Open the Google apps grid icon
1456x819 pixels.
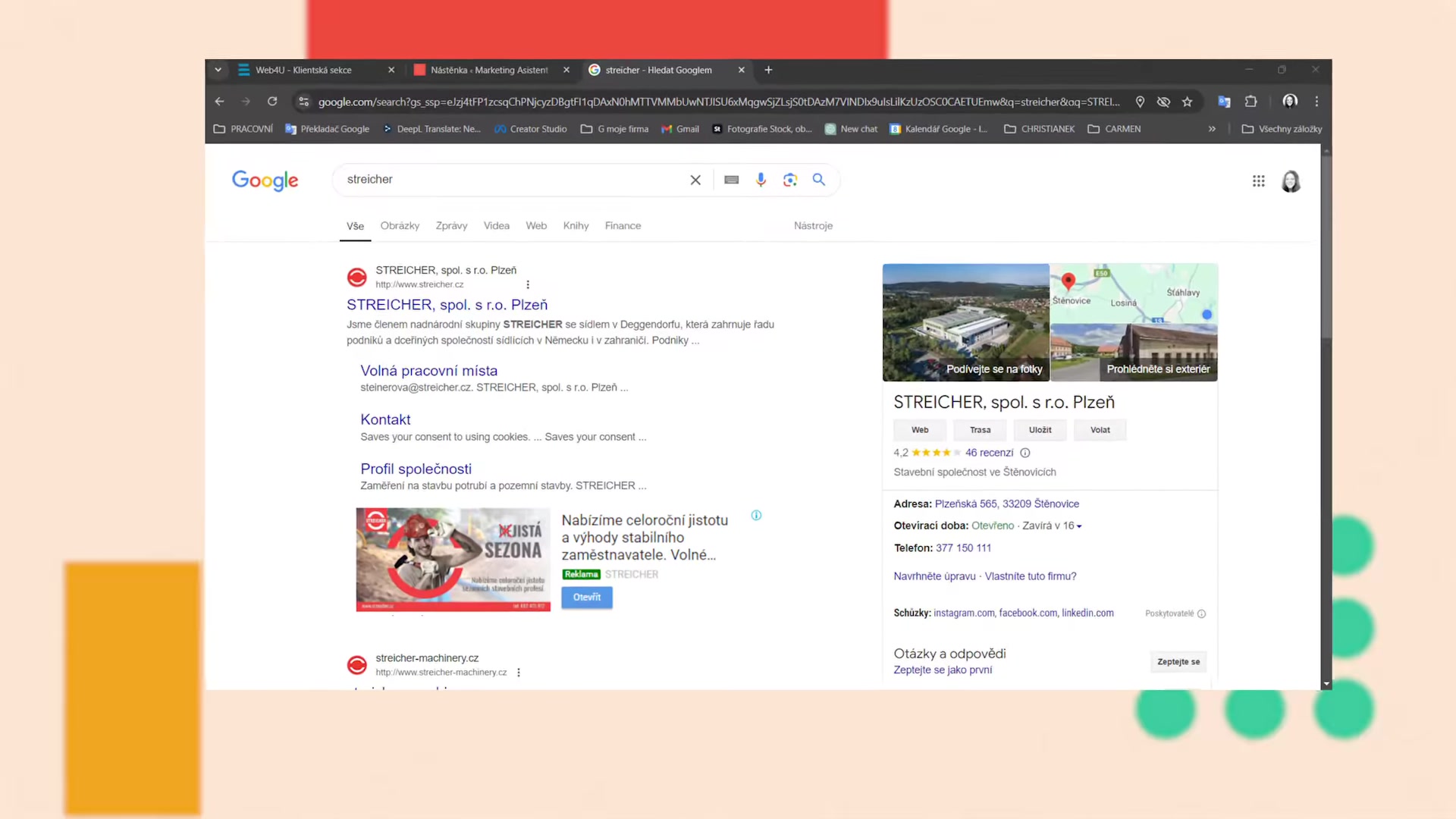click(1259, 181)
